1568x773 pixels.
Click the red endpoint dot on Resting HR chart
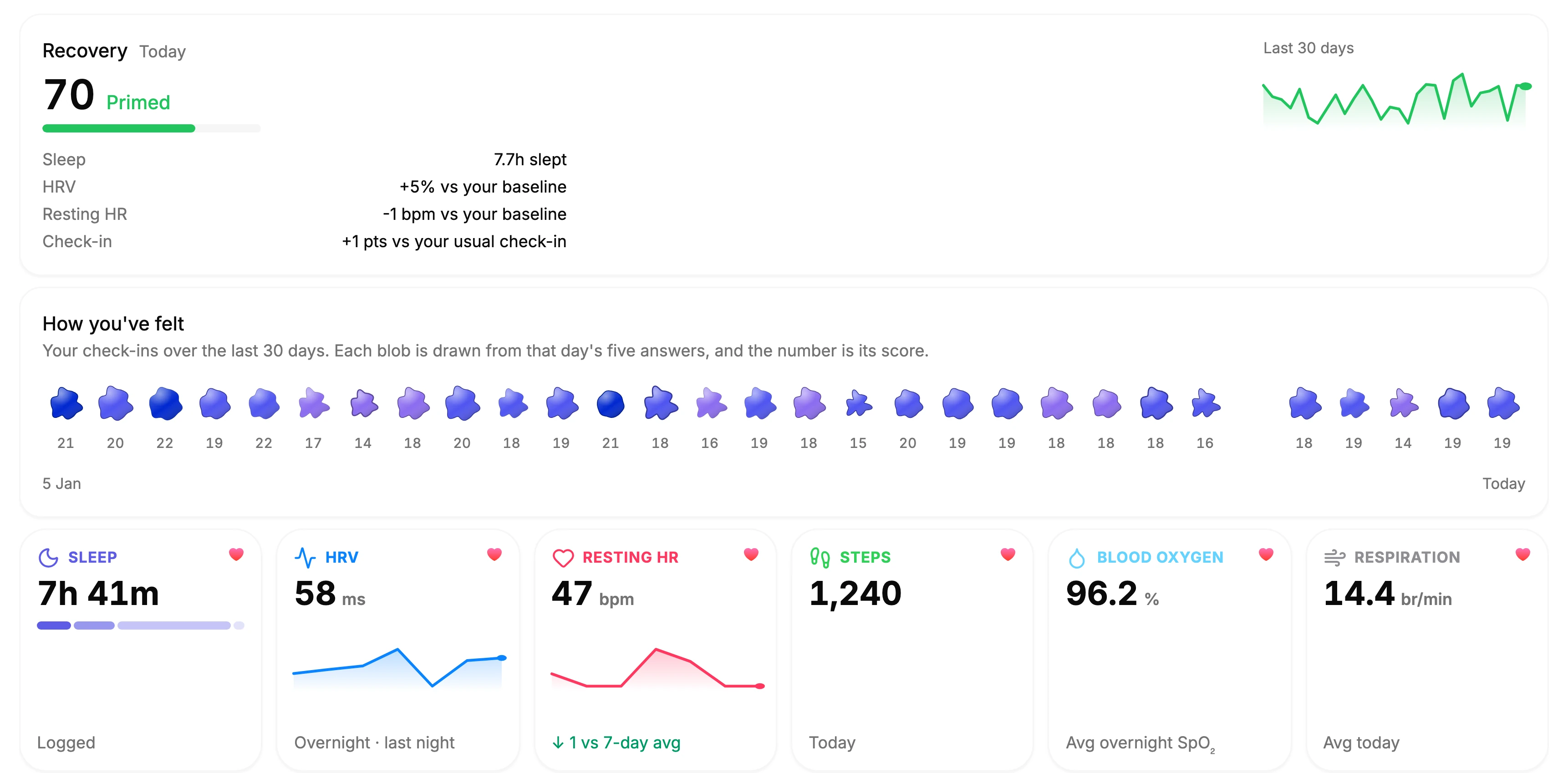click(x=760, y=686)
